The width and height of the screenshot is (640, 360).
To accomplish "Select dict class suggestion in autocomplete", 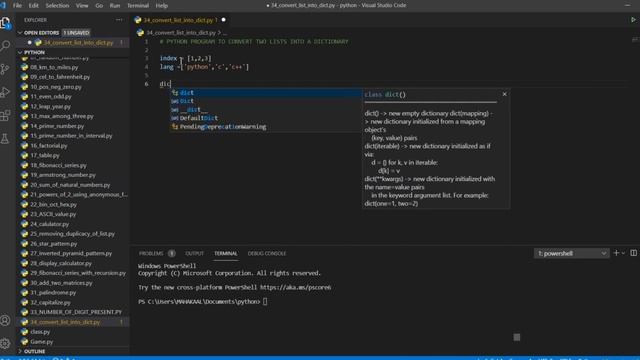I will 265,93.
